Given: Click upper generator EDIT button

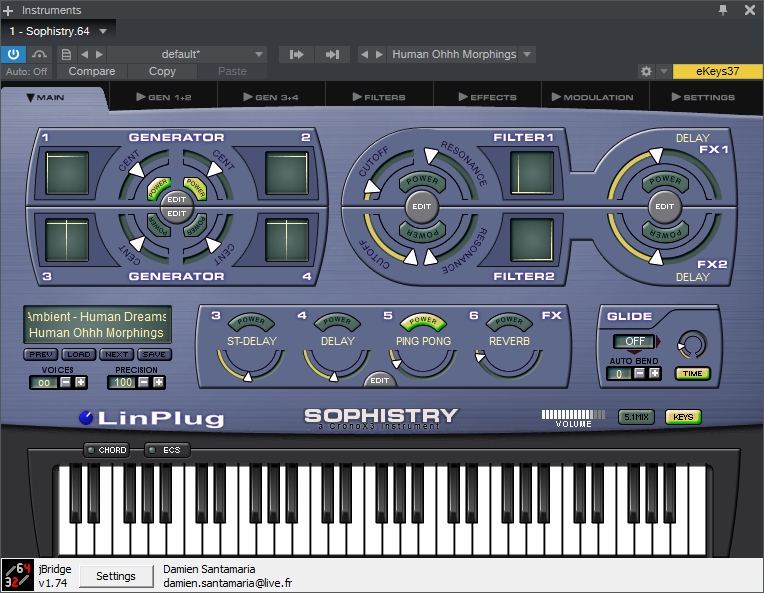Looking at the screenshot, I should click(x=176, y=199).
